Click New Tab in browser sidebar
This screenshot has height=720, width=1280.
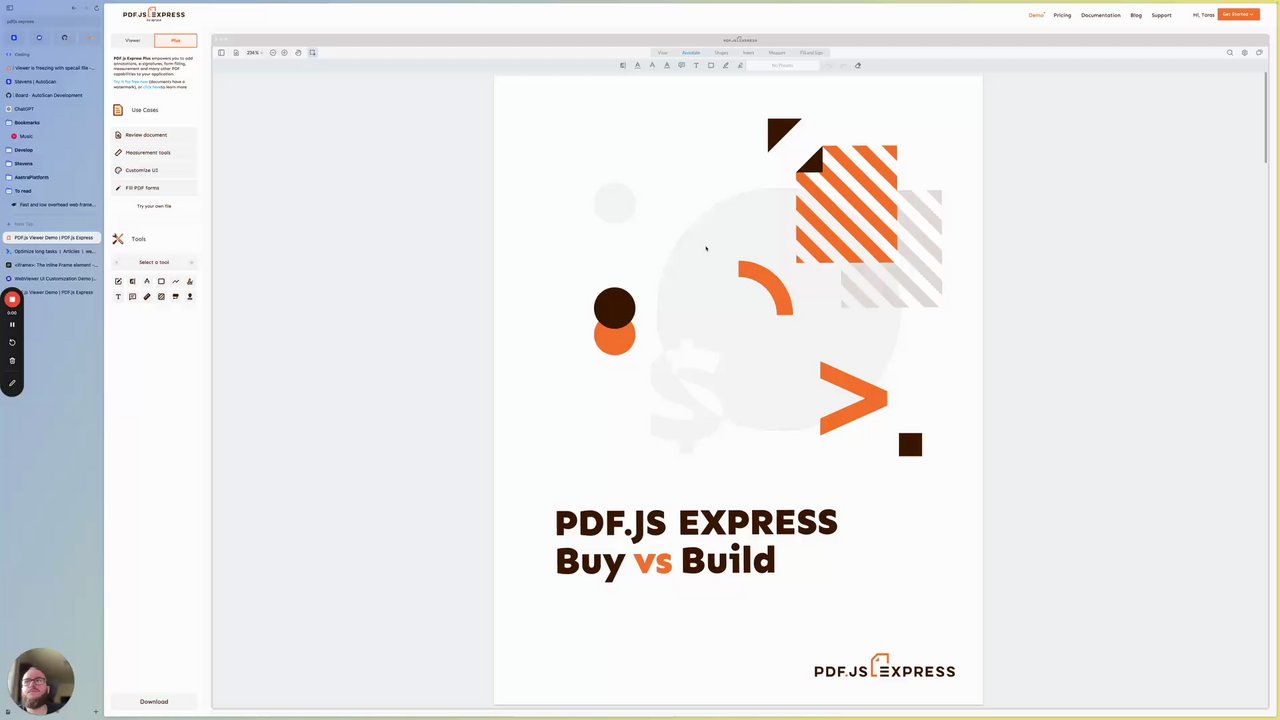23,224
